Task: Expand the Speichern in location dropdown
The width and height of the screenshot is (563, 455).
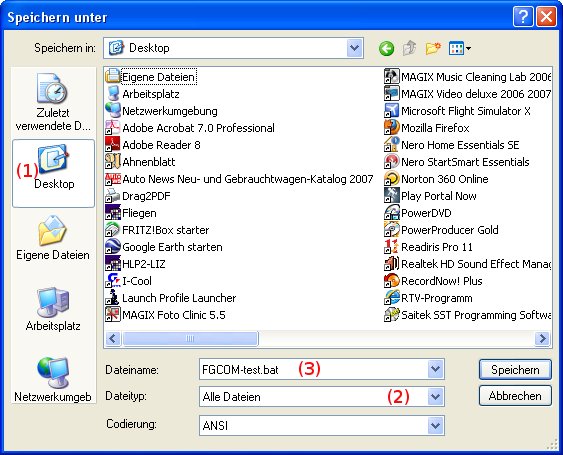Action: pos(354,48)
